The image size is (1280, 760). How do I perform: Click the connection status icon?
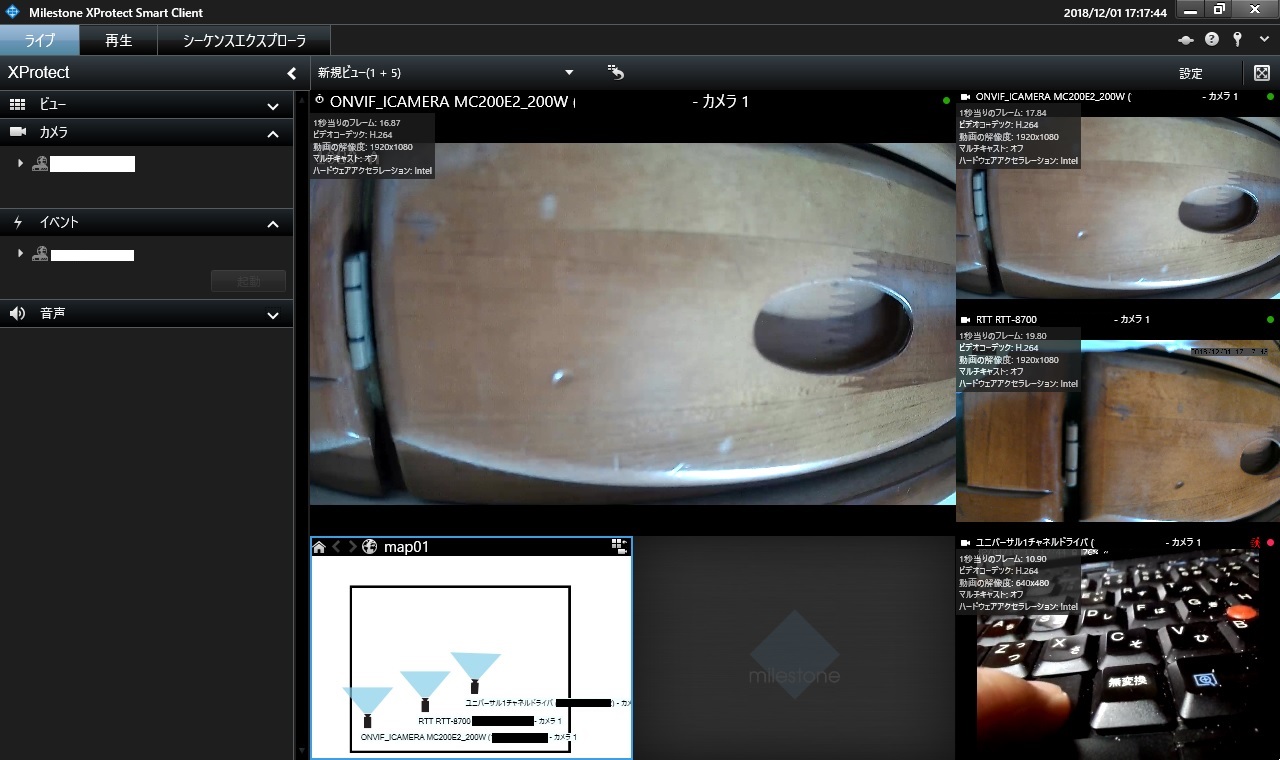click(1187, 40)
